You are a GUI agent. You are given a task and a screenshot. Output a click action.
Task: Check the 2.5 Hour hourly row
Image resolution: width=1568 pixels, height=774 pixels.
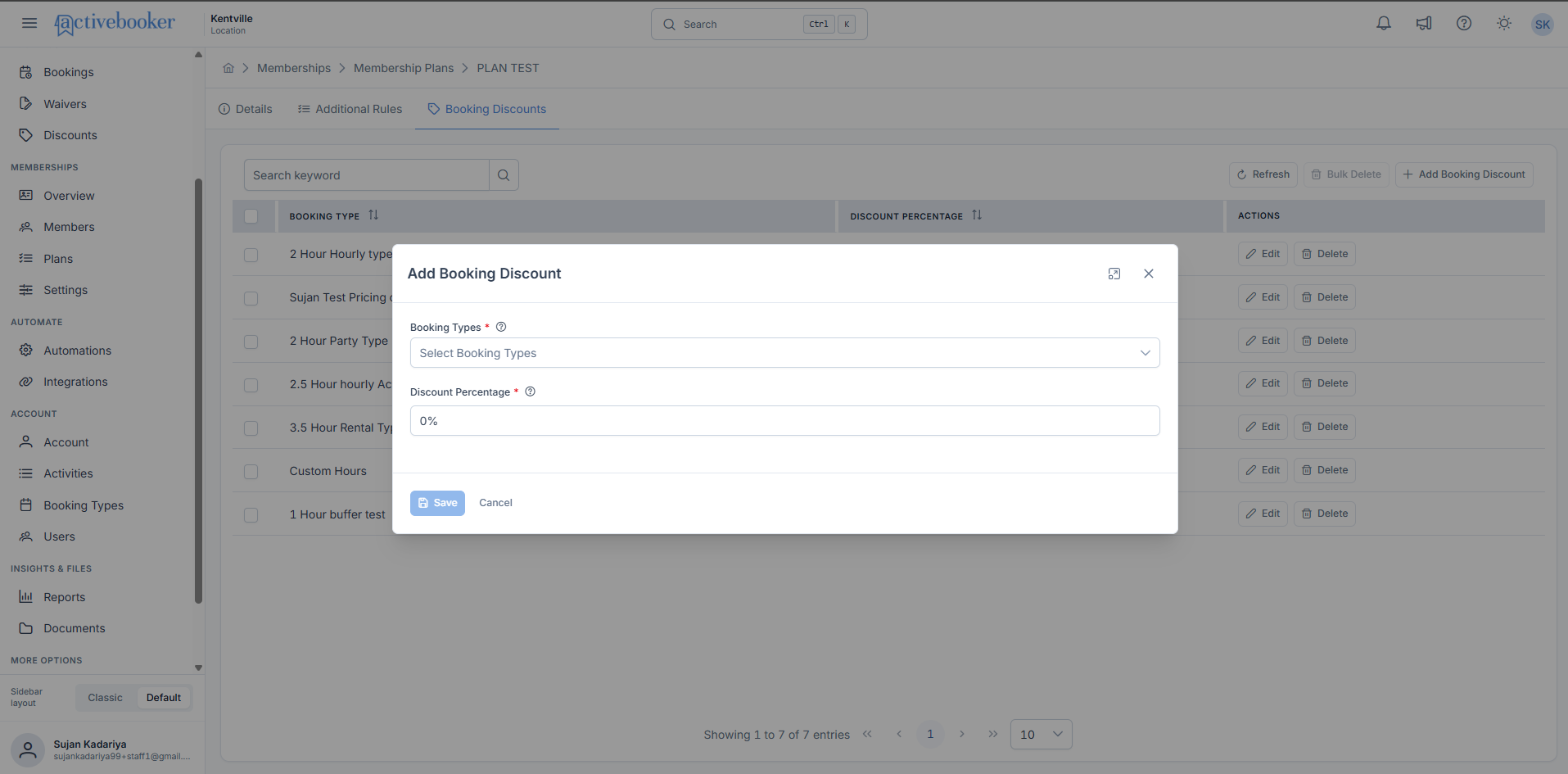(251, 385)
